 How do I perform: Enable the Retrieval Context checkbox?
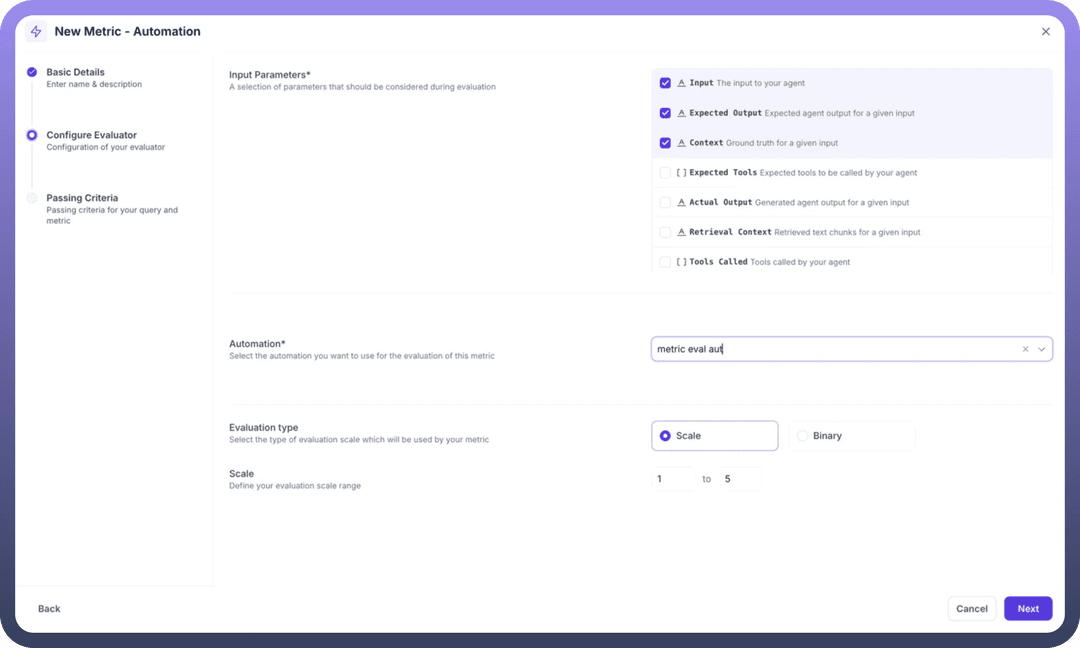[665, 232]
